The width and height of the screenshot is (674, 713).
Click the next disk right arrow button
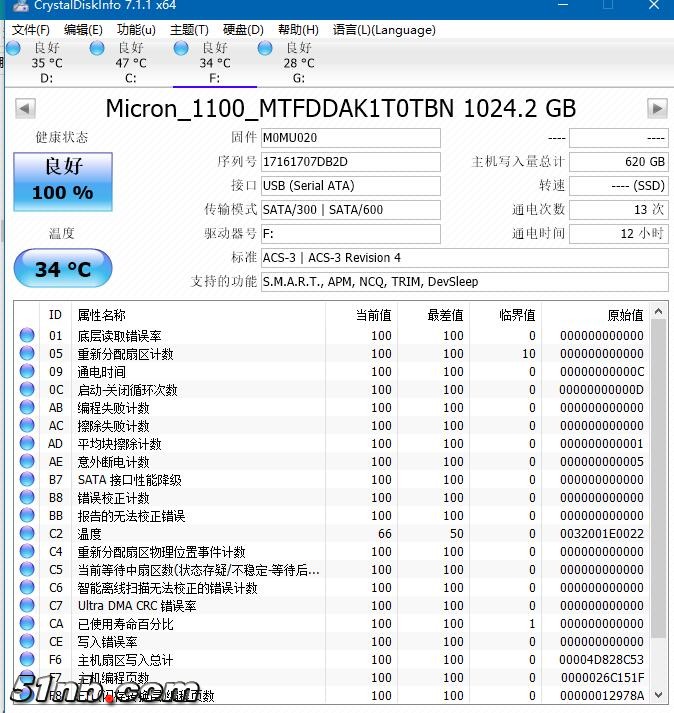(x=657, y=108)
